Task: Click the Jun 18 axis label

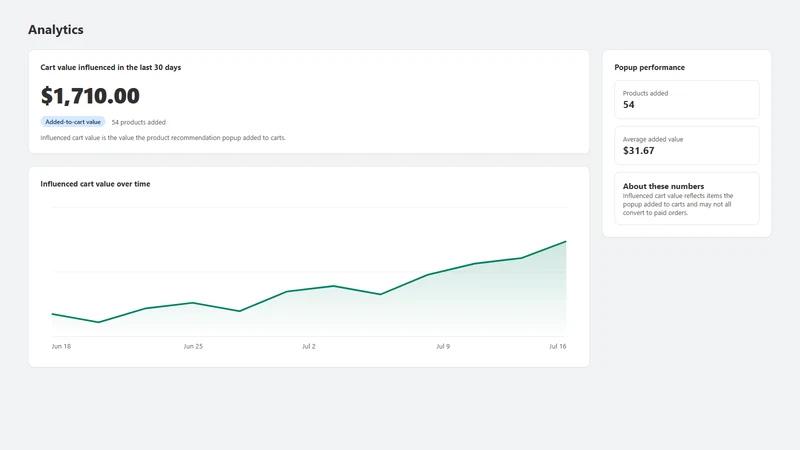Action: pos(61,346)
